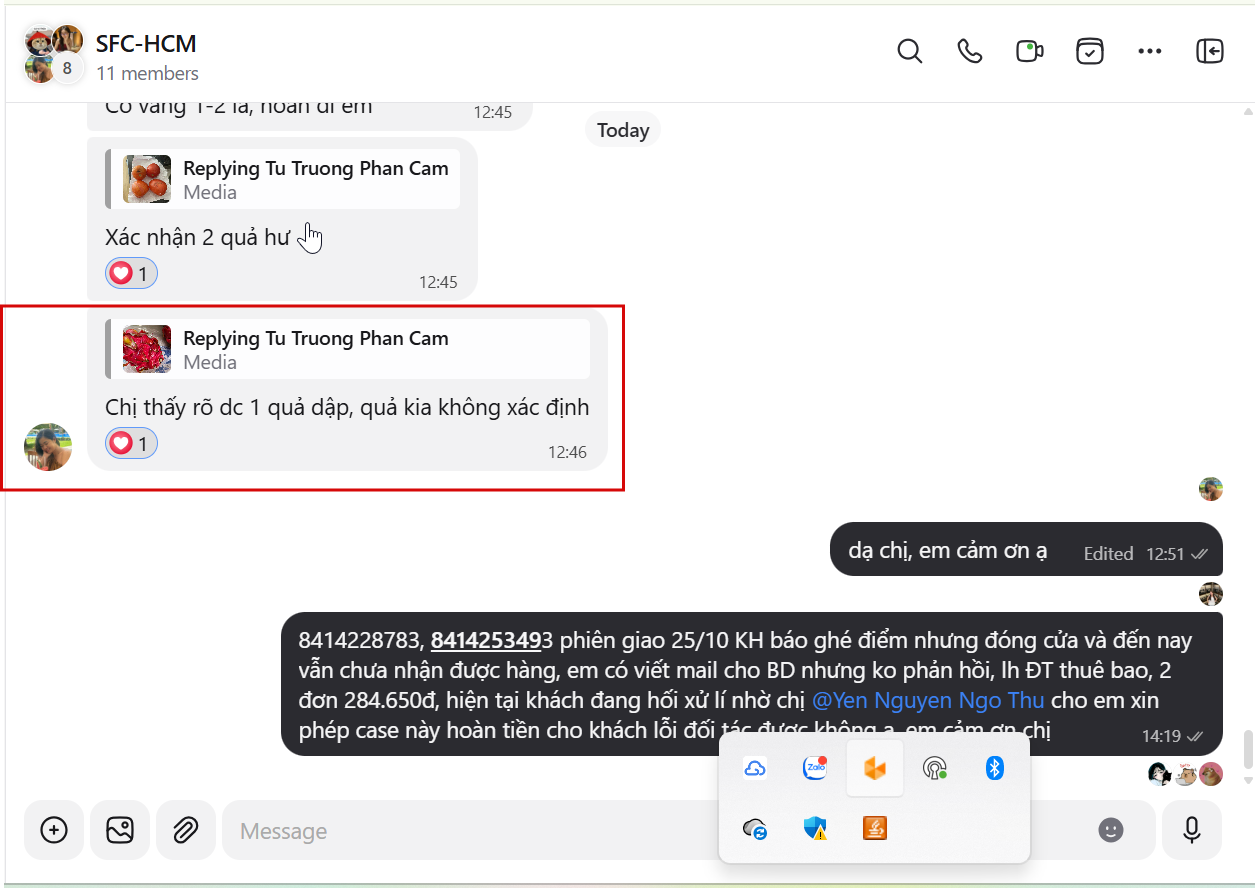Jump to the quoted message above "Xác nhận 2 quả hư"

tap(282, 180)
